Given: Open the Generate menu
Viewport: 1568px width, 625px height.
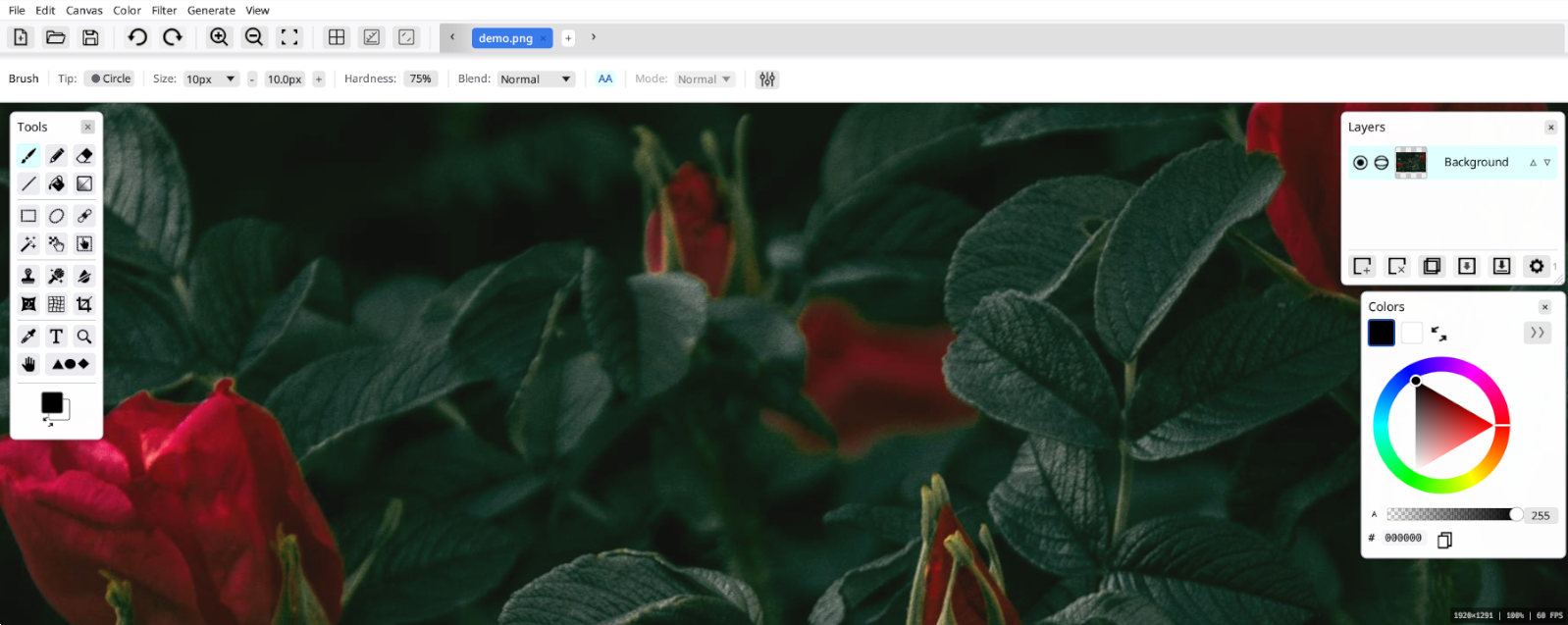Looking at the screenshot, I should tap(211, 10).
